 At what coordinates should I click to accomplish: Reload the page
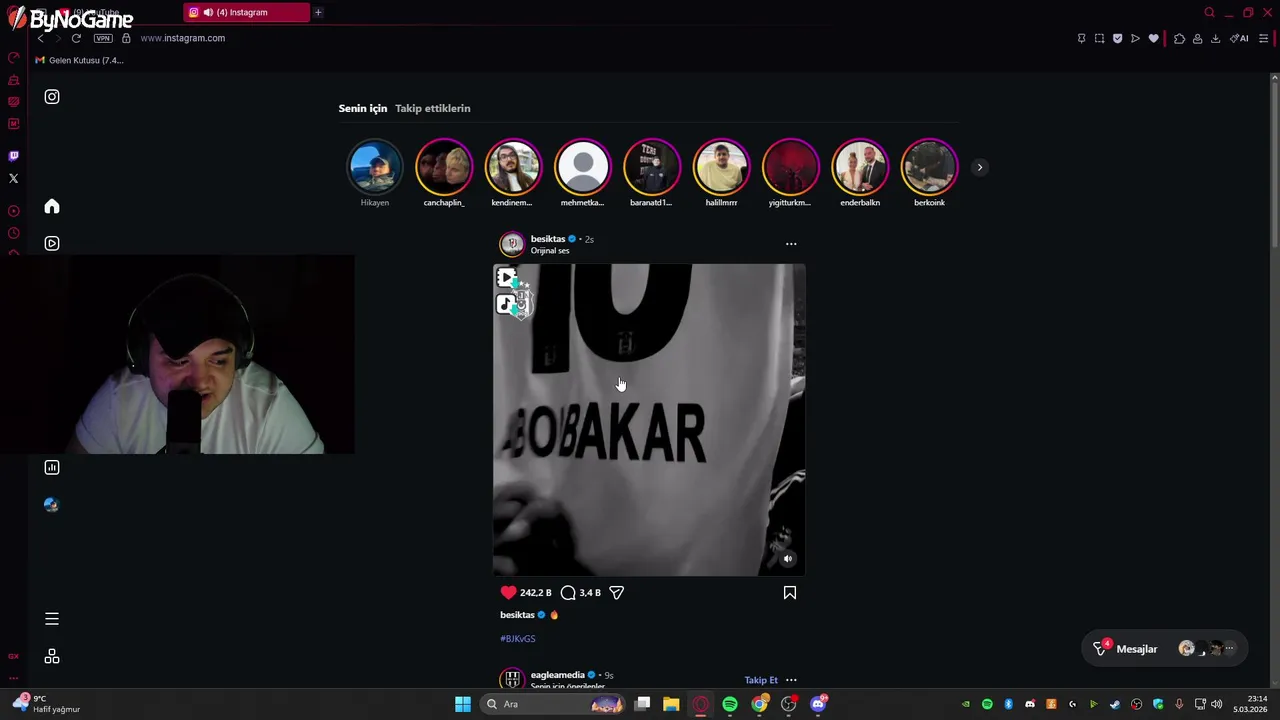point(76,38)
